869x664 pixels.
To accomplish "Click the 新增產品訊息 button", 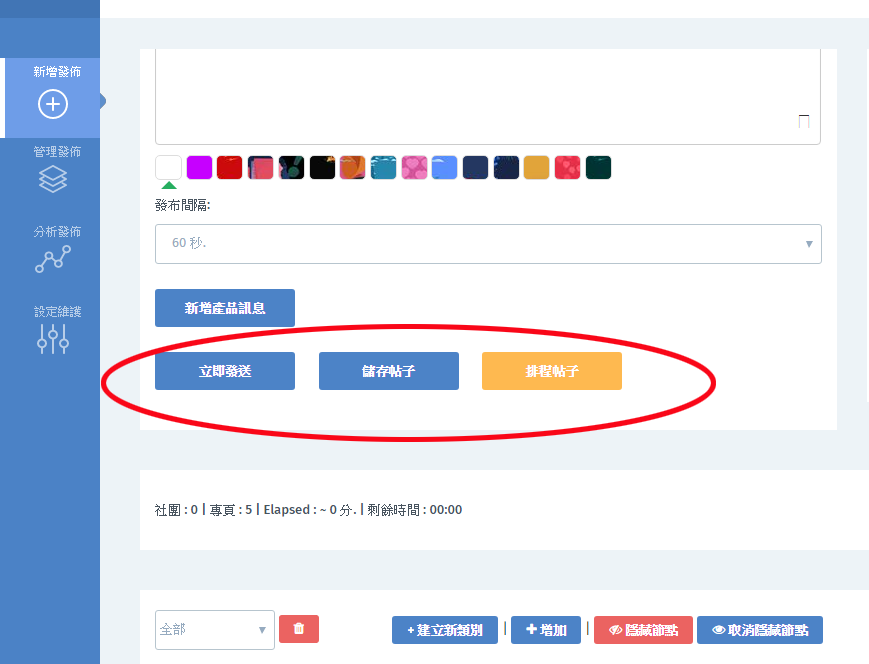I will 225,308.
